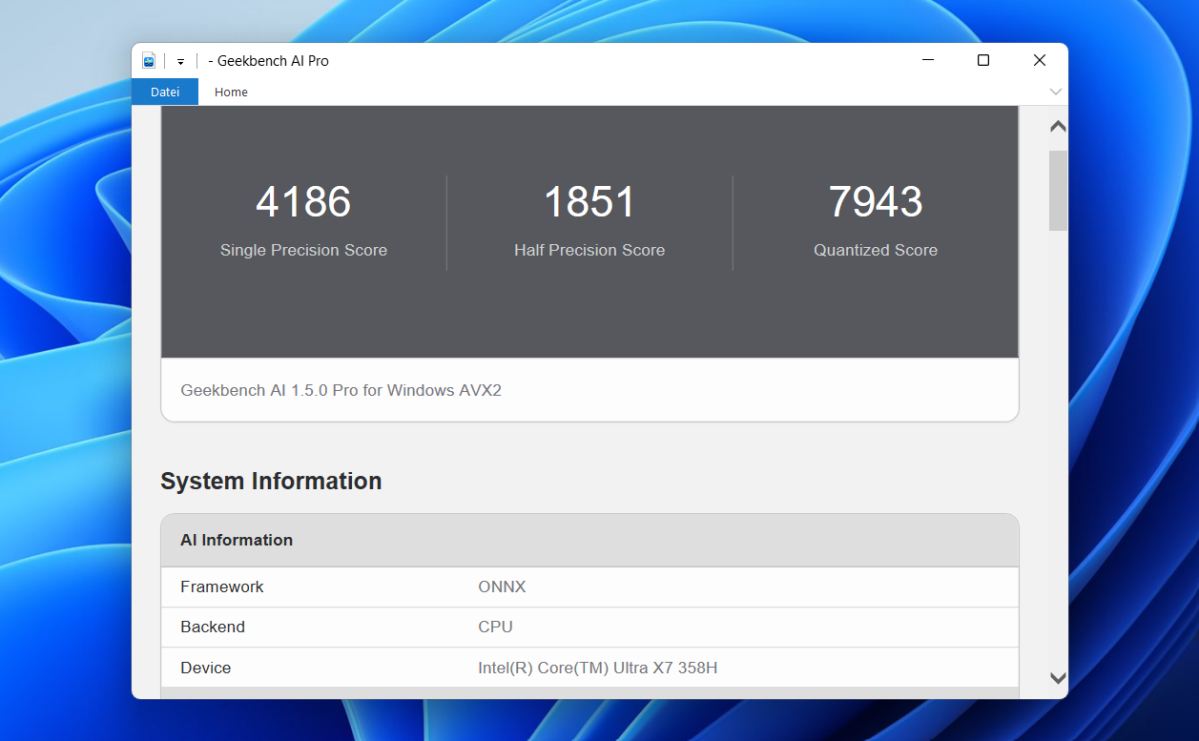Maximize the Geekbench AI Pro window

tap(983, 60)
